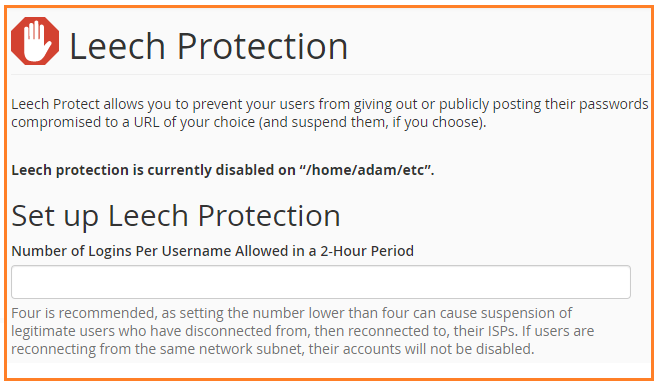The image size is (658, 387).
Task: Click "(and suspend them, if you choose)" text
Action: tap(372, 122)
